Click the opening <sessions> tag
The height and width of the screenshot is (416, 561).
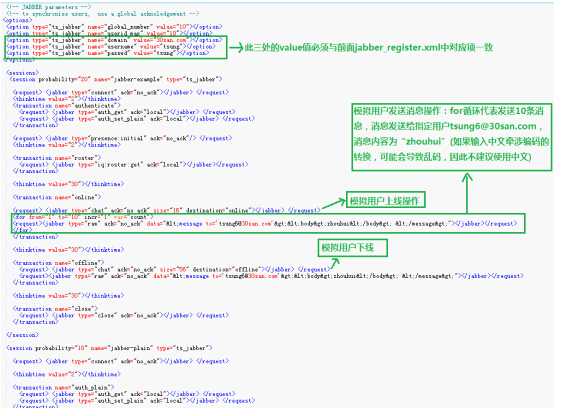click(22, 73)
